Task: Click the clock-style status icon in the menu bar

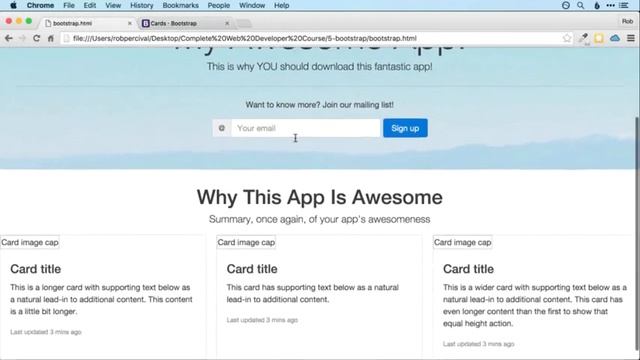Action: pos(566,5)
